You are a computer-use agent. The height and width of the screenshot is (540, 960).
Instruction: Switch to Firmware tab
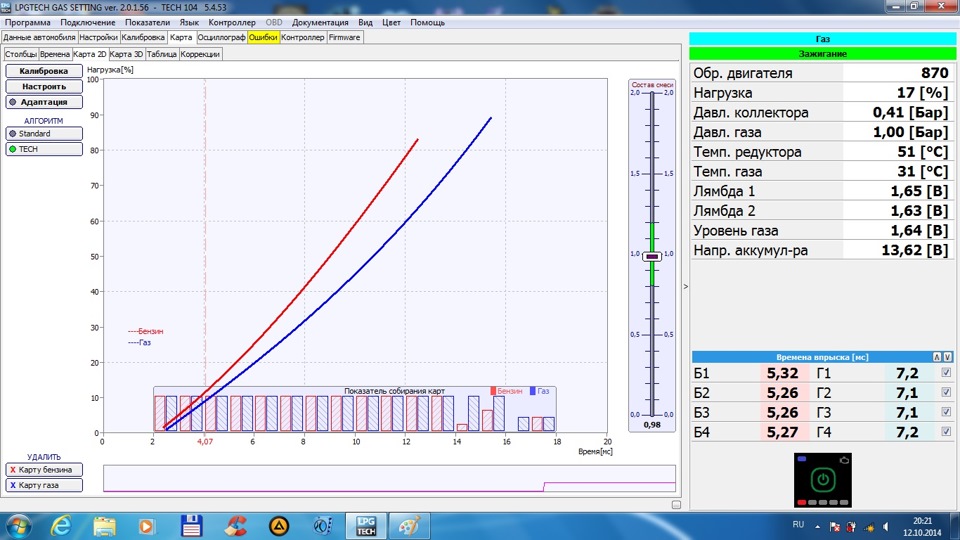pos(344,37)
